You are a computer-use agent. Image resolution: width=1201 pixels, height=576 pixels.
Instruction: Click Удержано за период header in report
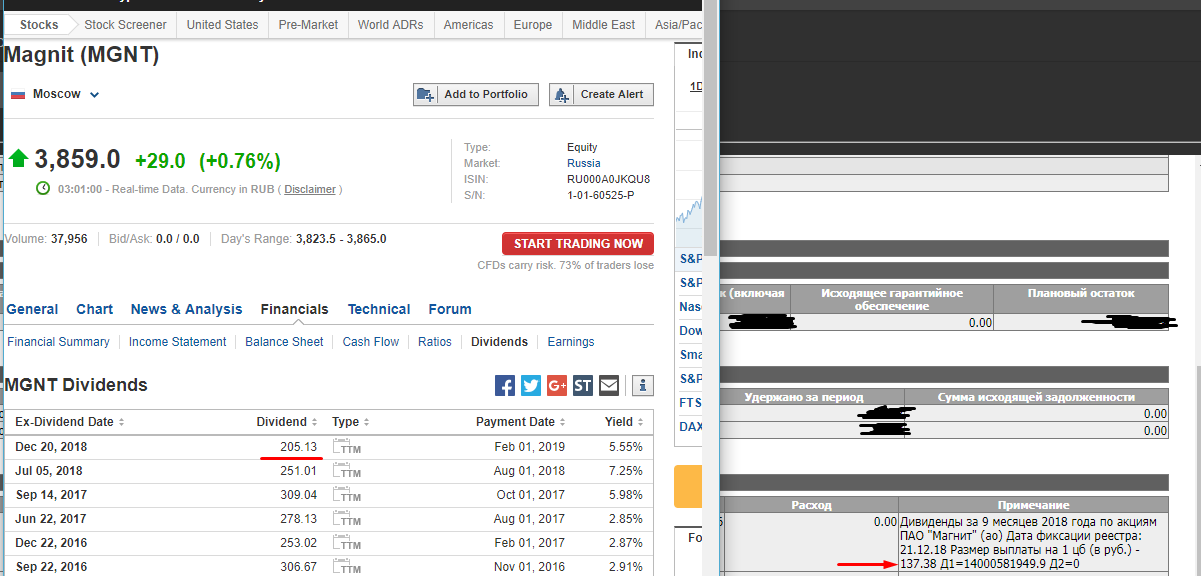[804, 397]
